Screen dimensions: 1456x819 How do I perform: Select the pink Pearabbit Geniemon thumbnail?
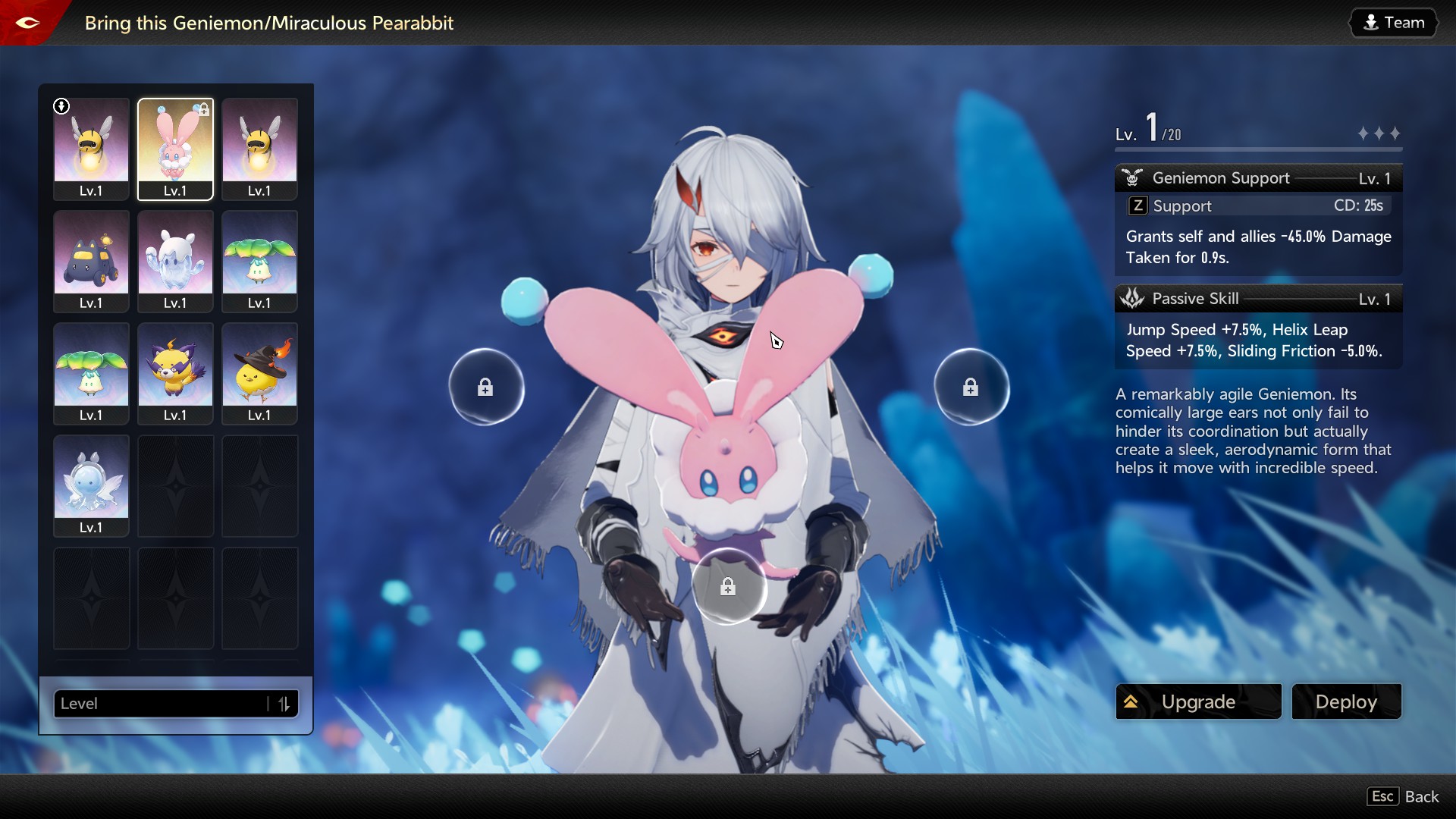pyautogui.click(x=175, y=148)
